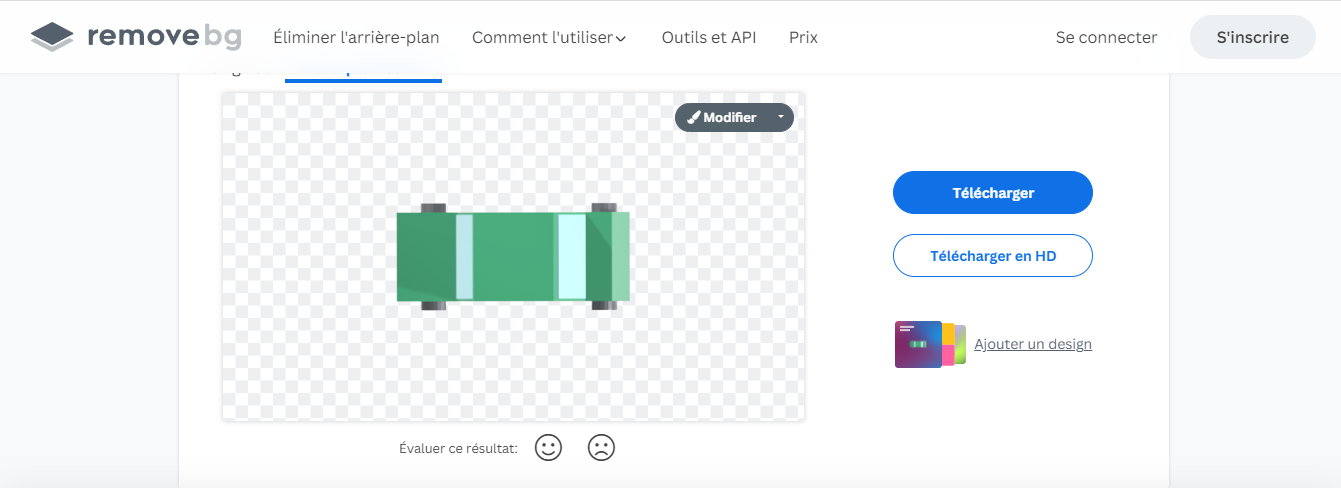Click the green car preview image

pyautogui.click(x=513, y=257)
